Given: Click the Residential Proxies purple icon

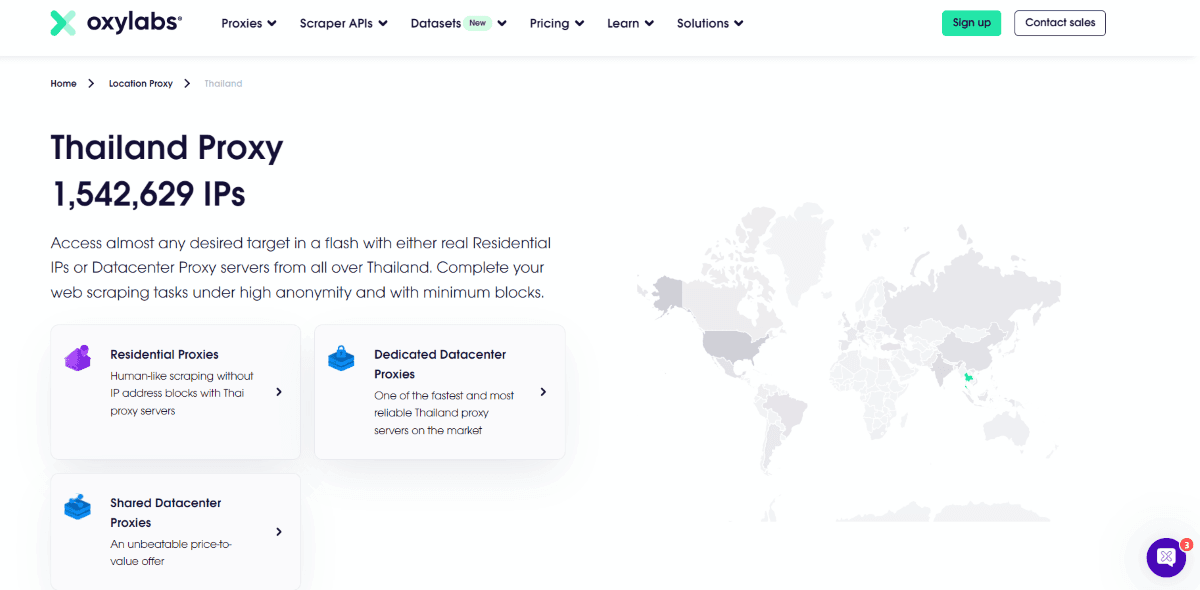Looking at the screenshot, I should click(x=78, y=358).
